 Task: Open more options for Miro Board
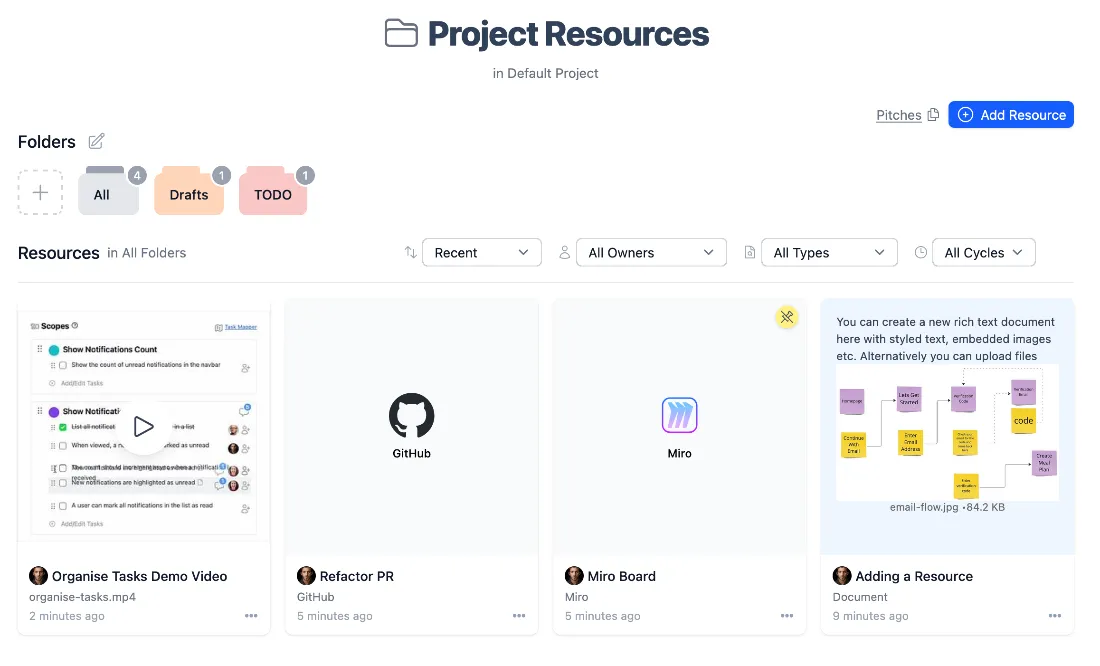(787, 615)
